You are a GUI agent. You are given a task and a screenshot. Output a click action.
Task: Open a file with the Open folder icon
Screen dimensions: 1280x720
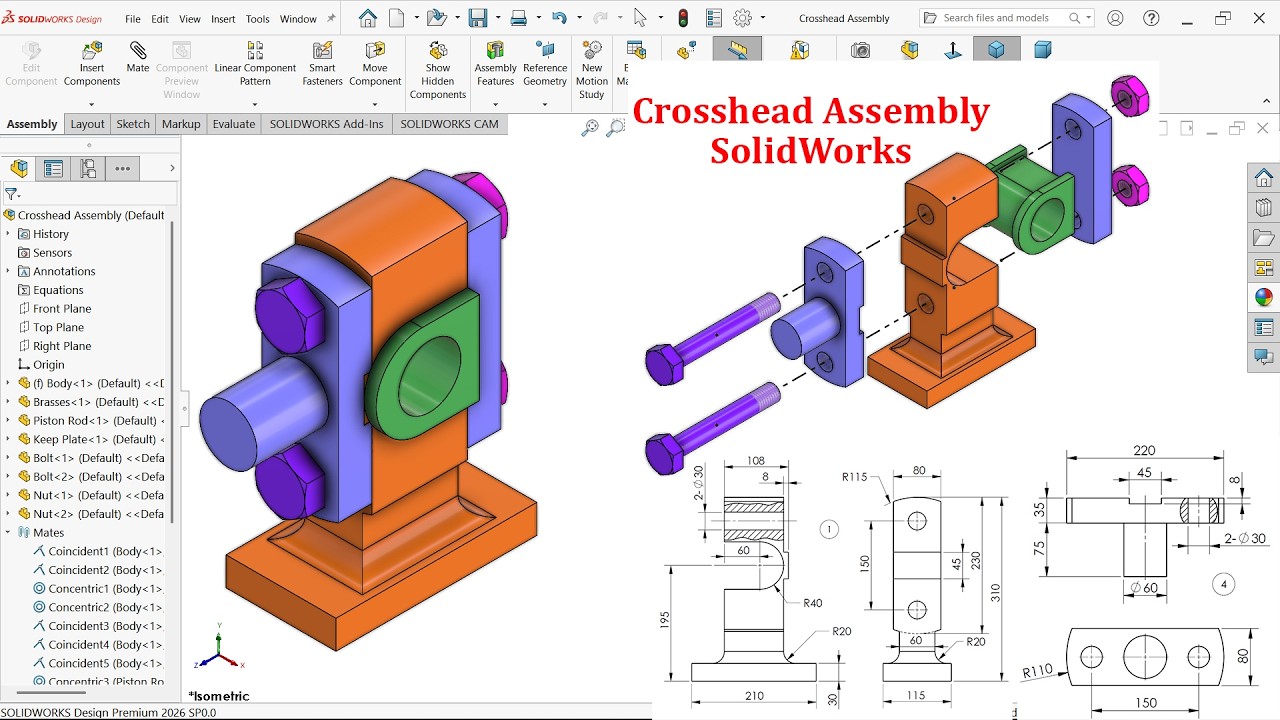coord(435,18)
